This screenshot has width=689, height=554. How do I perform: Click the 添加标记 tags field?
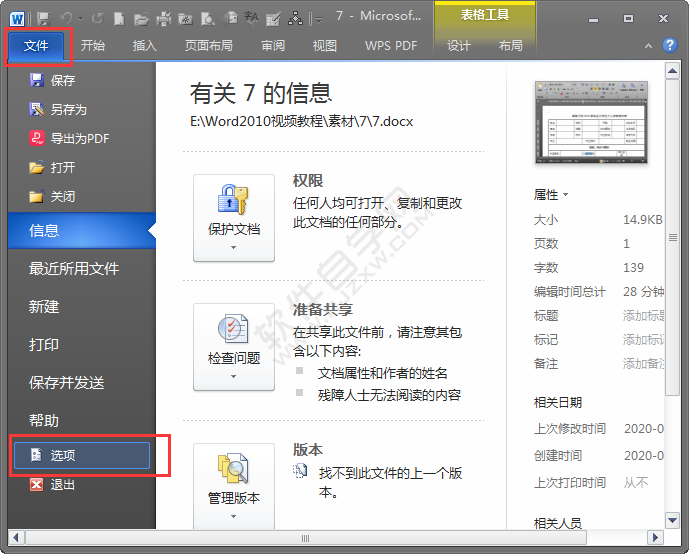pos(643,340)
